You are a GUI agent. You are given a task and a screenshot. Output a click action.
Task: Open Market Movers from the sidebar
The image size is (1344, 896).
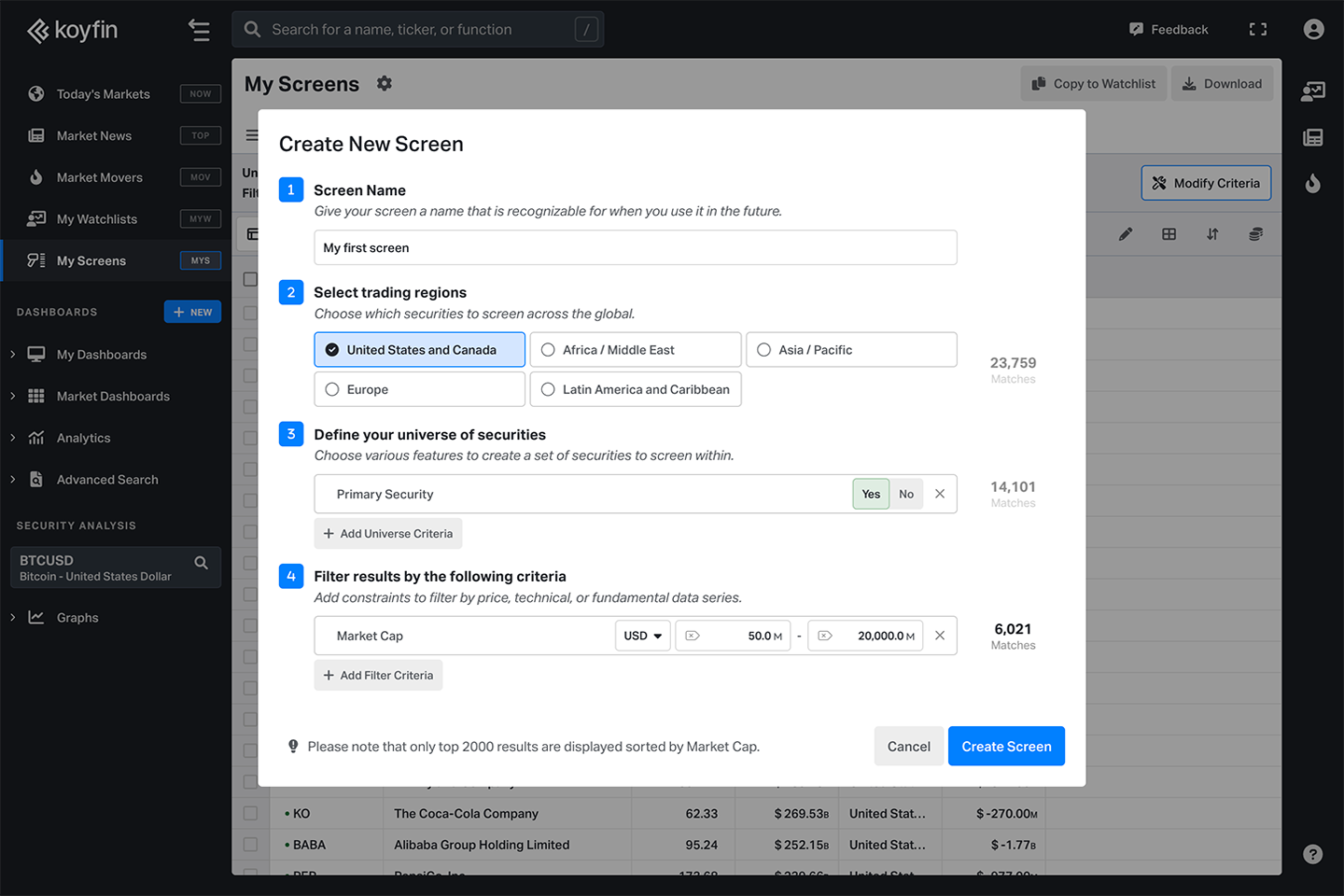pyautogui.click(x=99, y=176)
